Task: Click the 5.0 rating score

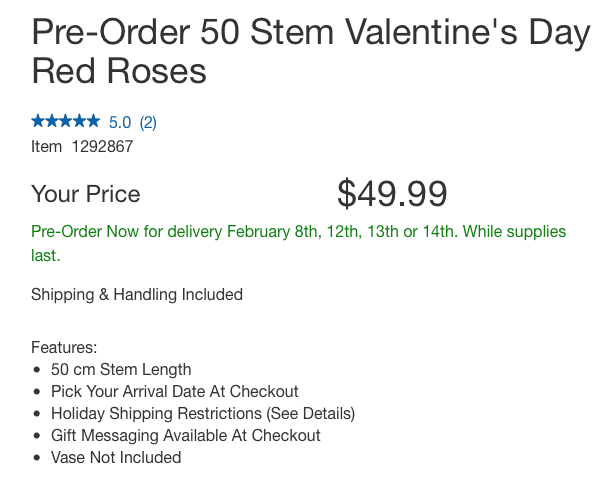Action: point(120,123)
